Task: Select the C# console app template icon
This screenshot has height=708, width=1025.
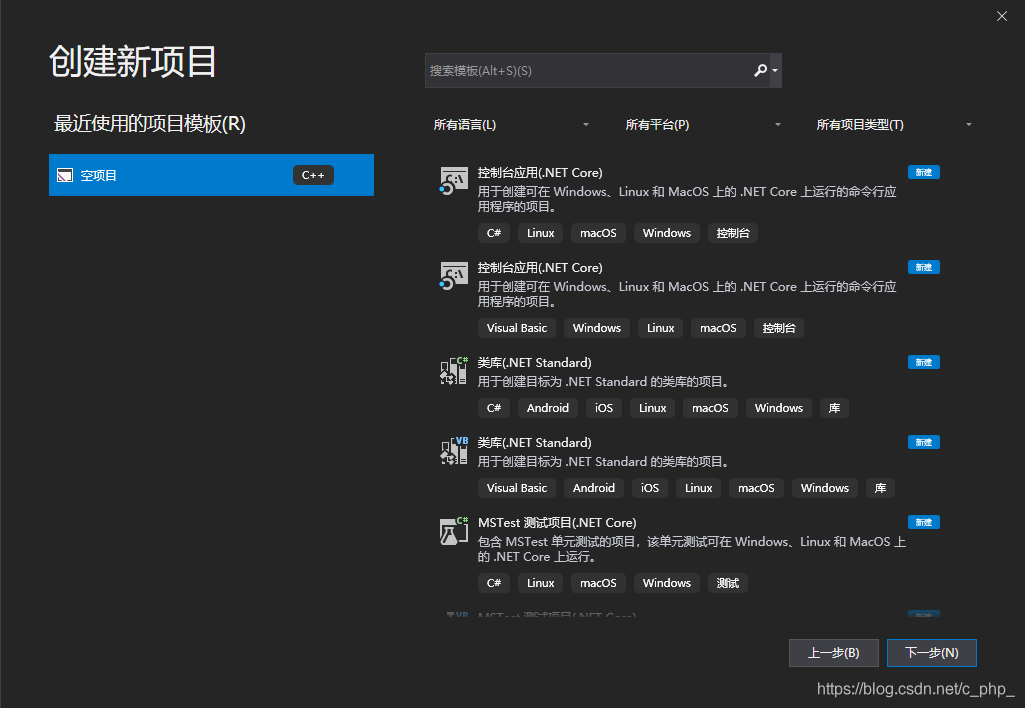Action: 454,181
